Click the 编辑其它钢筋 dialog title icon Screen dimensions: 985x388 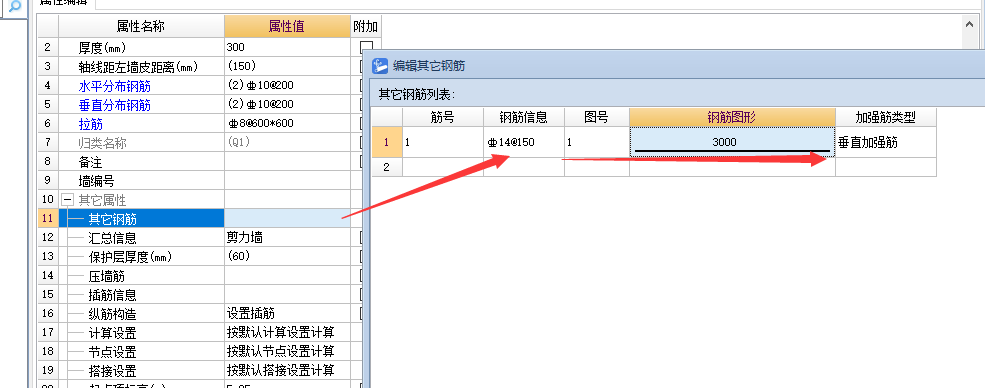[x=380, y=65]
